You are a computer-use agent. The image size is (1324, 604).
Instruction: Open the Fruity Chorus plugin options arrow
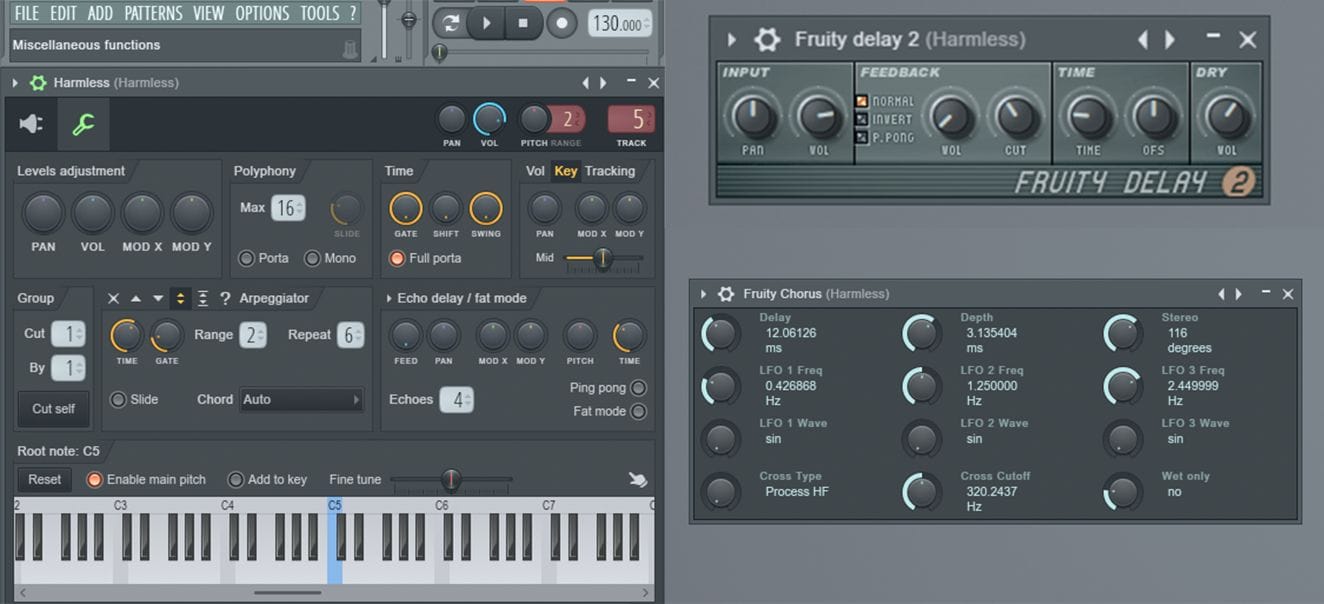(703, 294)
